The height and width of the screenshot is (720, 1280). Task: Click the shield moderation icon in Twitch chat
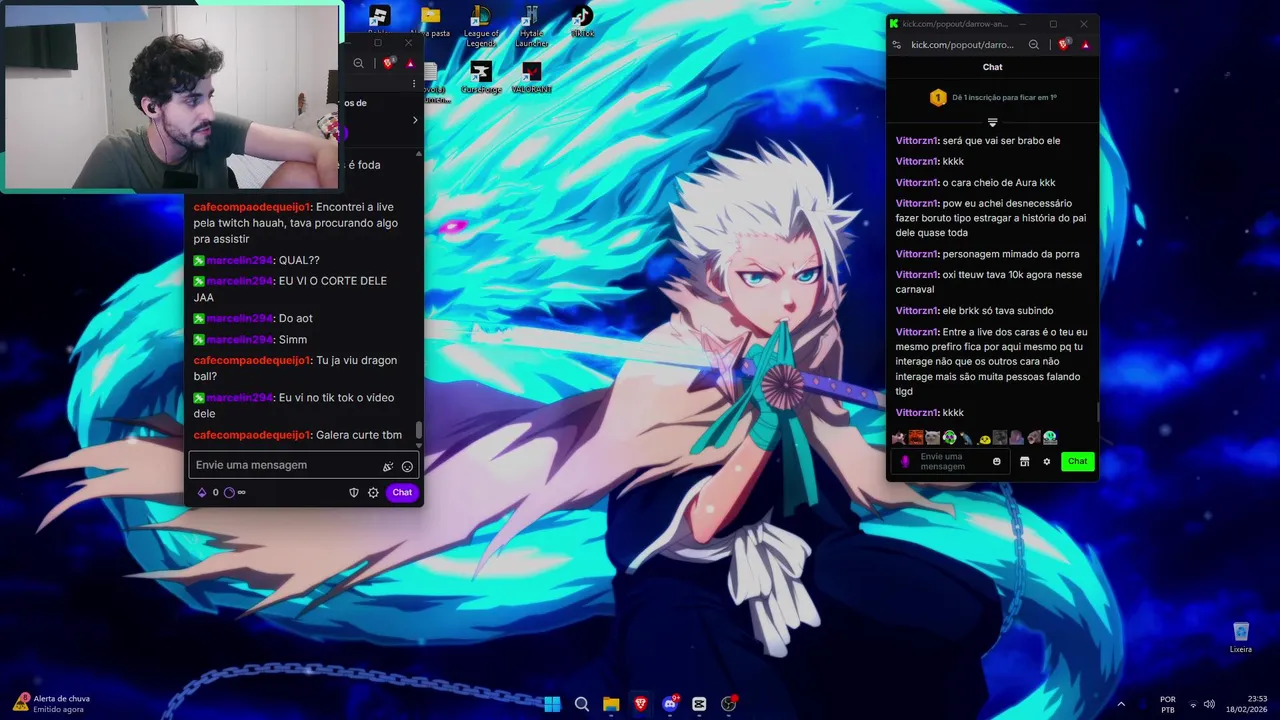pyautogui.click(x=353, y=492)
